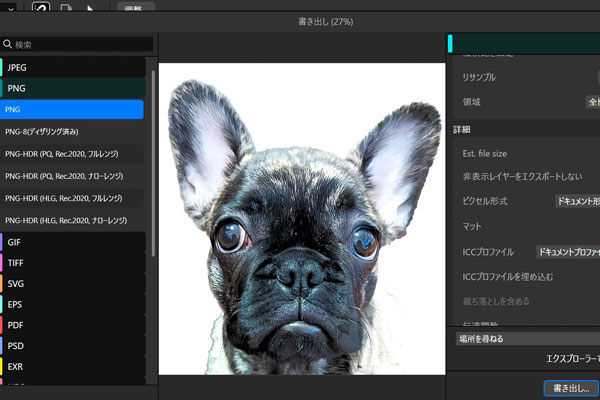This screenshot has width=600, height=400.
Task: Expand the GIF format group
Action: coord(73,242)
